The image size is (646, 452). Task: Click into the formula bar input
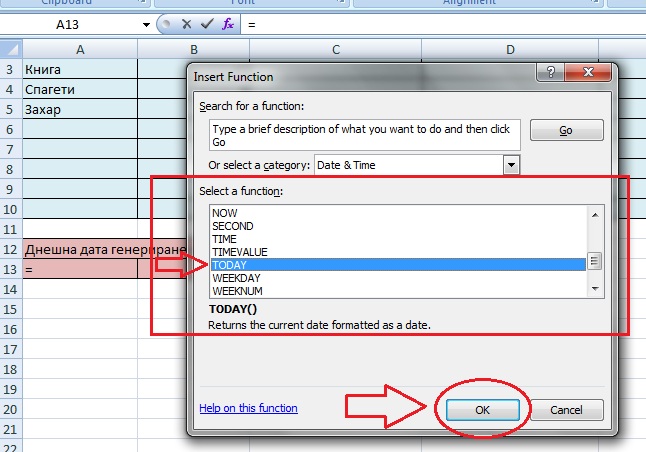tap(444, 25)
